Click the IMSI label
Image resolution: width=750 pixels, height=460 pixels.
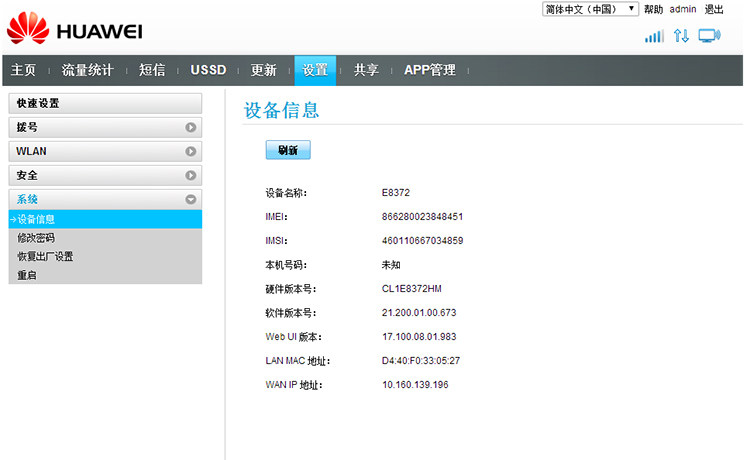tap(276, 241)
